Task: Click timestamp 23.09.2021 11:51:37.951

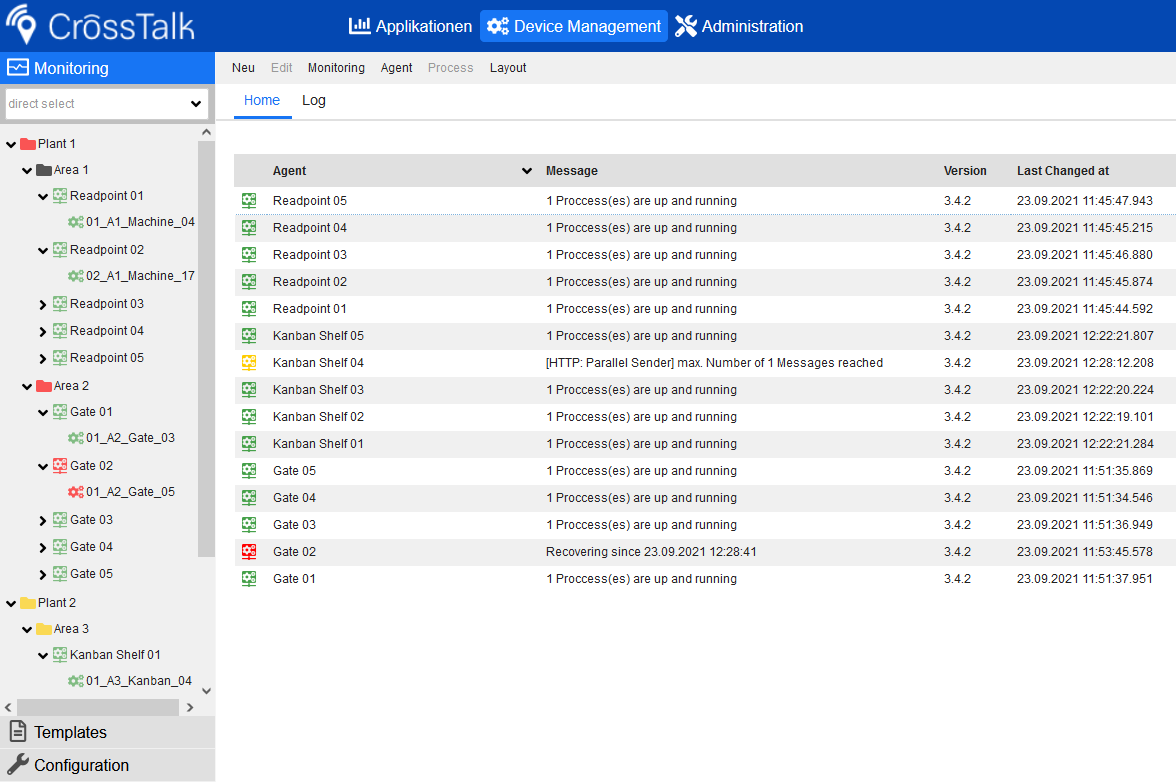Action: coord(1084,578)
